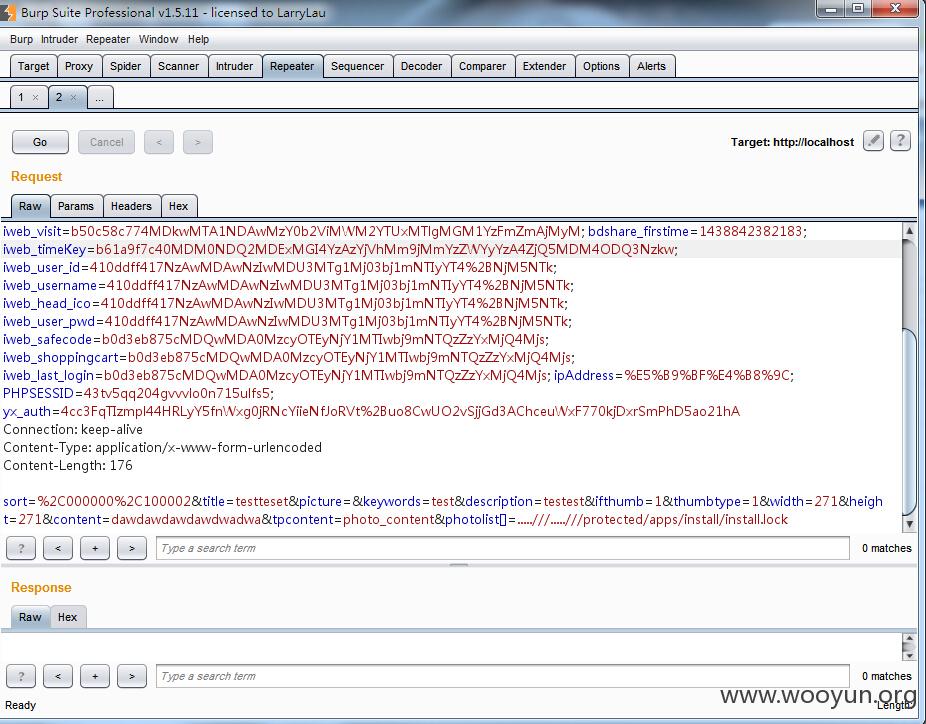Open the Intruder menu

pyautogui.click(x=59, y=39)
